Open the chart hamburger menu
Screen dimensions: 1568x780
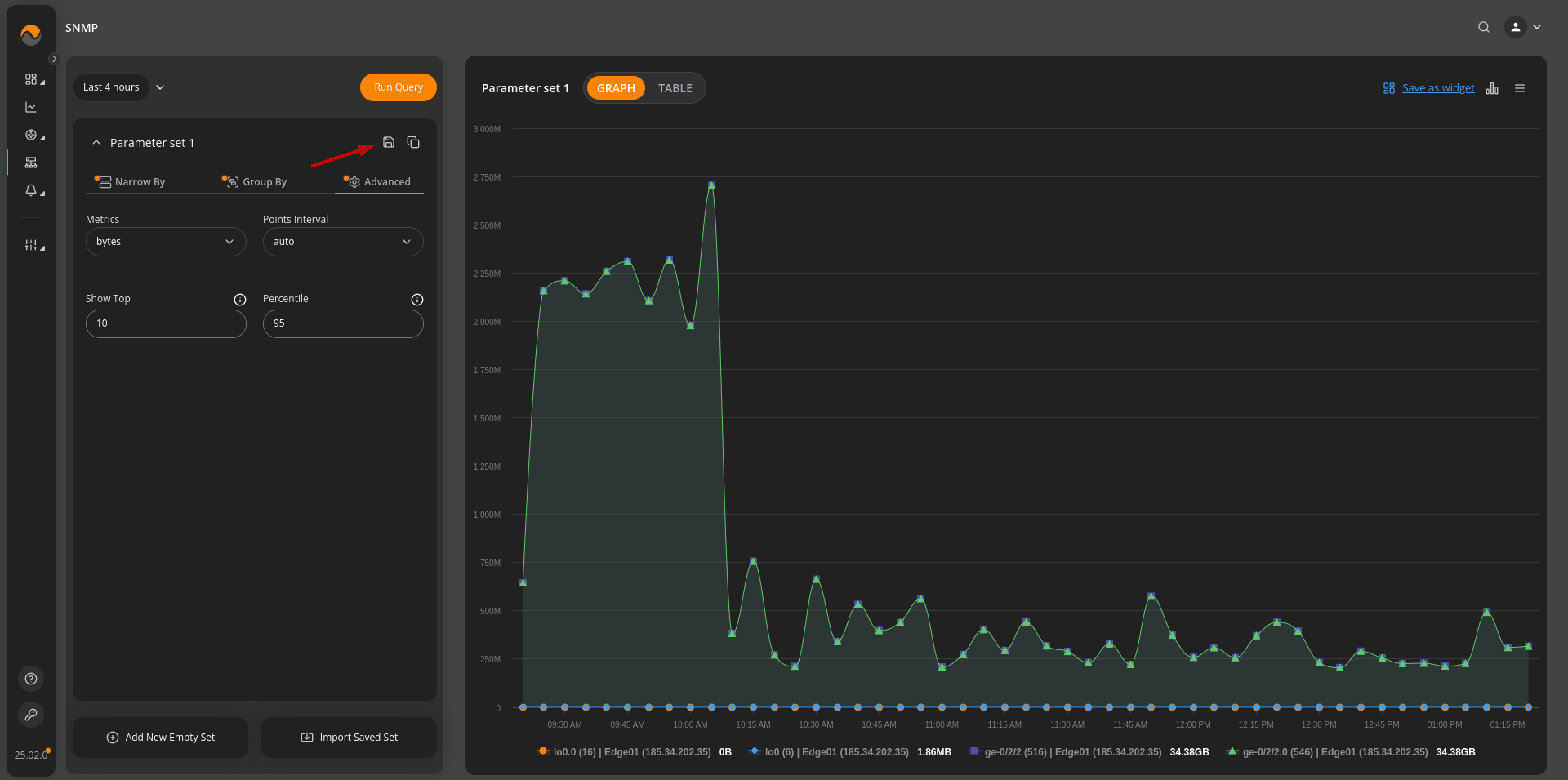click(1520, 88)
